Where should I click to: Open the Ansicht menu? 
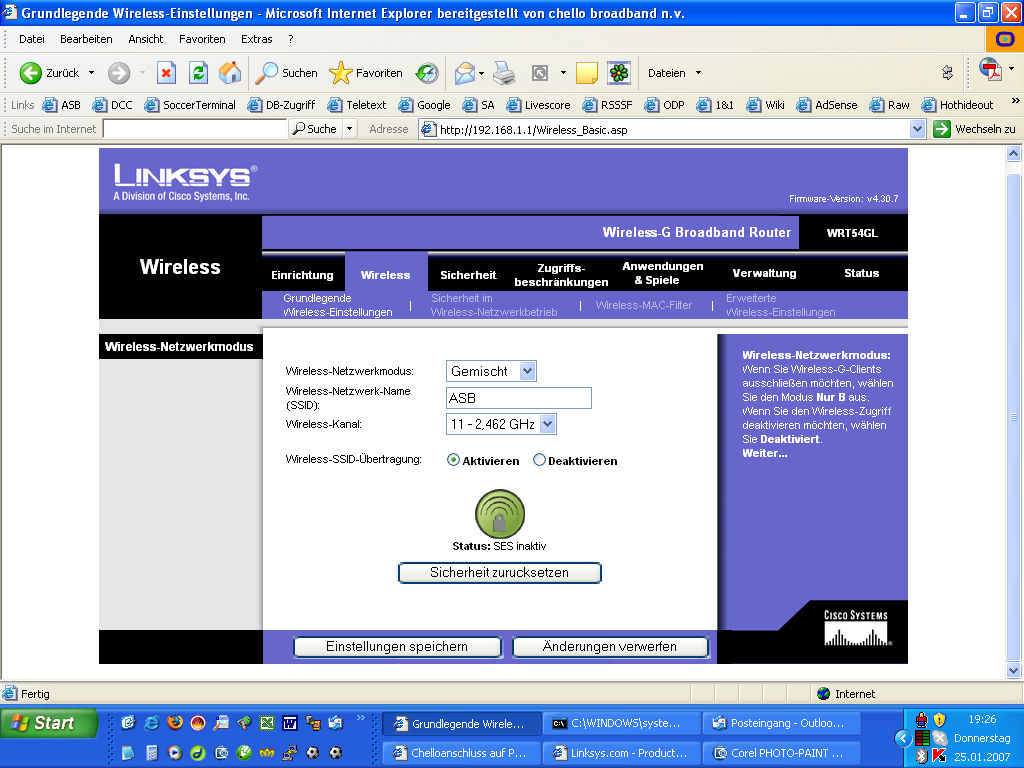[146, 39]
